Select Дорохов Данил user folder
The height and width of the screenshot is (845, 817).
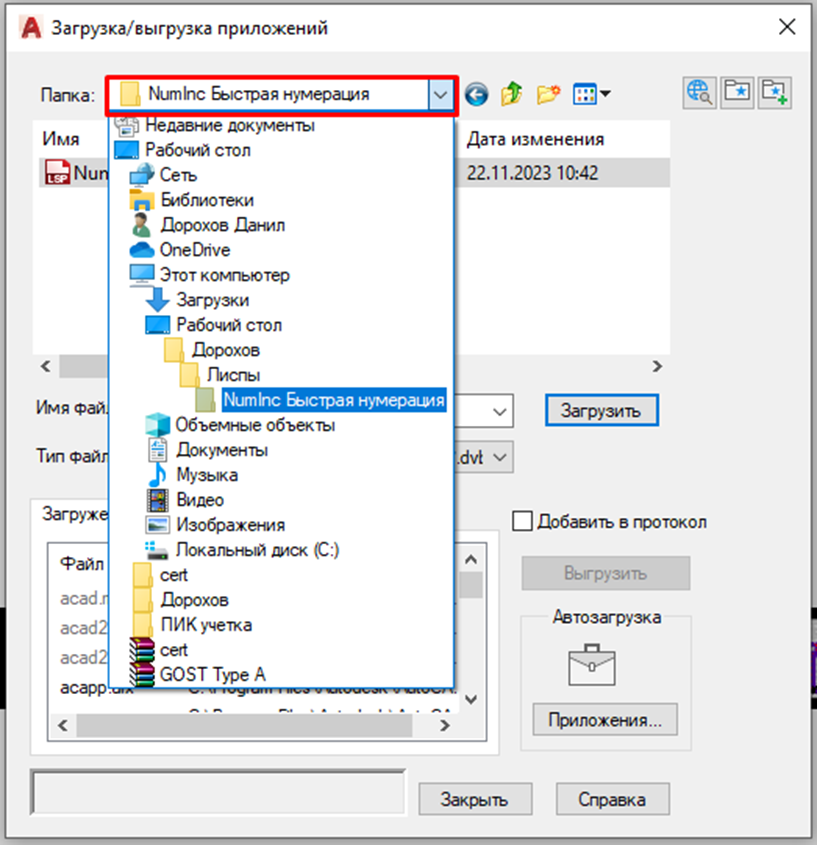222,225
